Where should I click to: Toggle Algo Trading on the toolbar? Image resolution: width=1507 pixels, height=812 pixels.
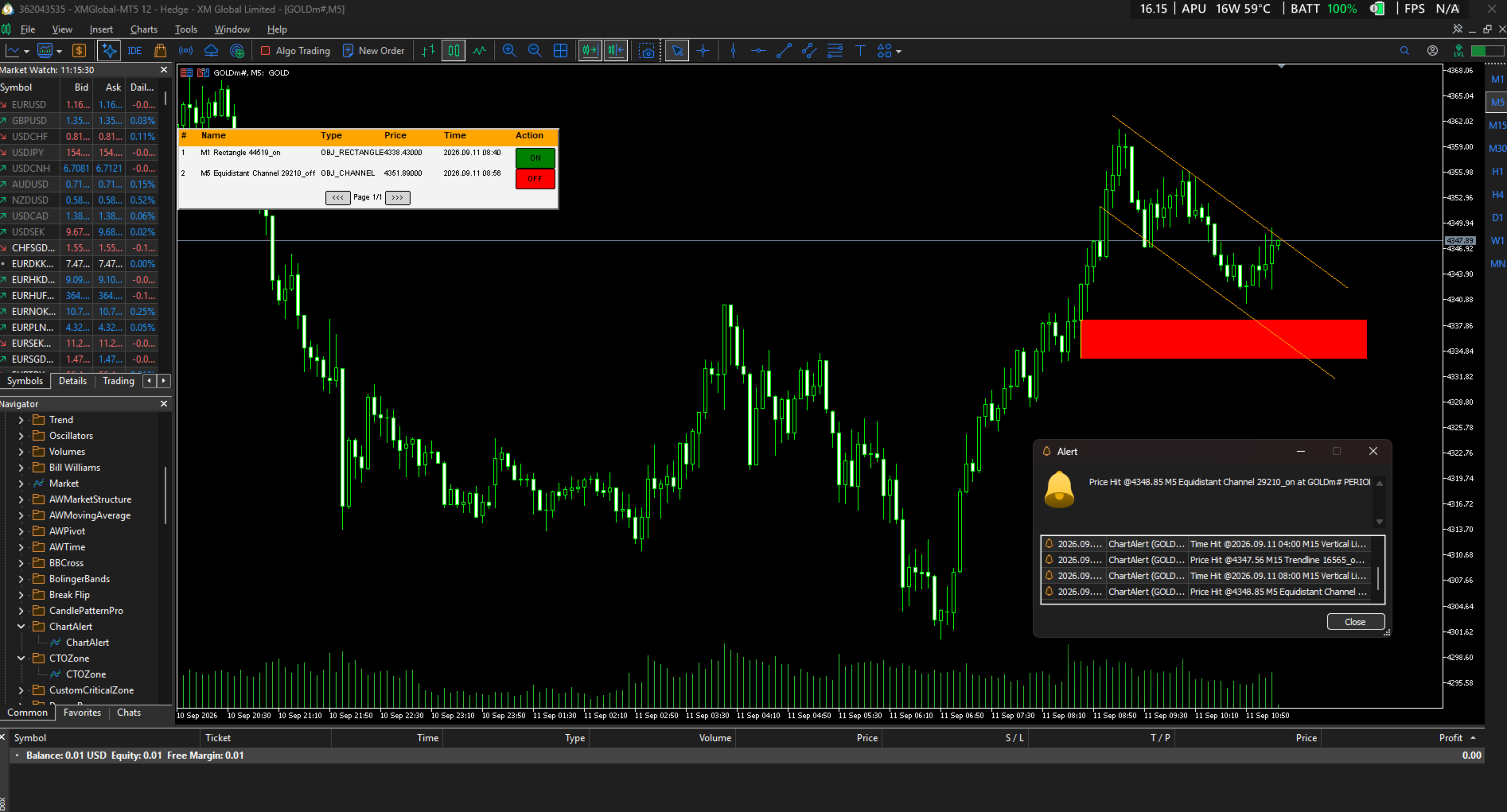point(295,51)
